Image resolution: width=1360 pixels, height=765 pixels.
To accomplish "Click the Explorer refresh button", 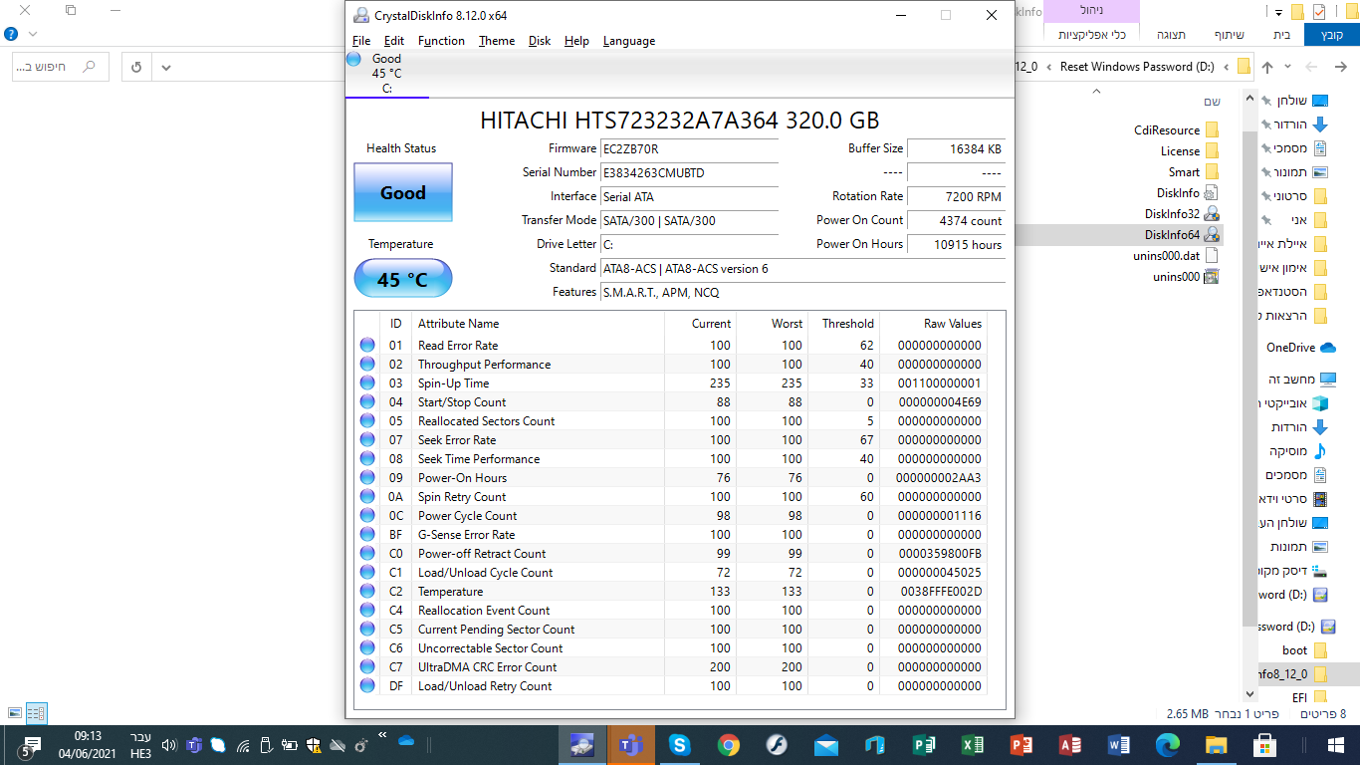I will [137, 67].
